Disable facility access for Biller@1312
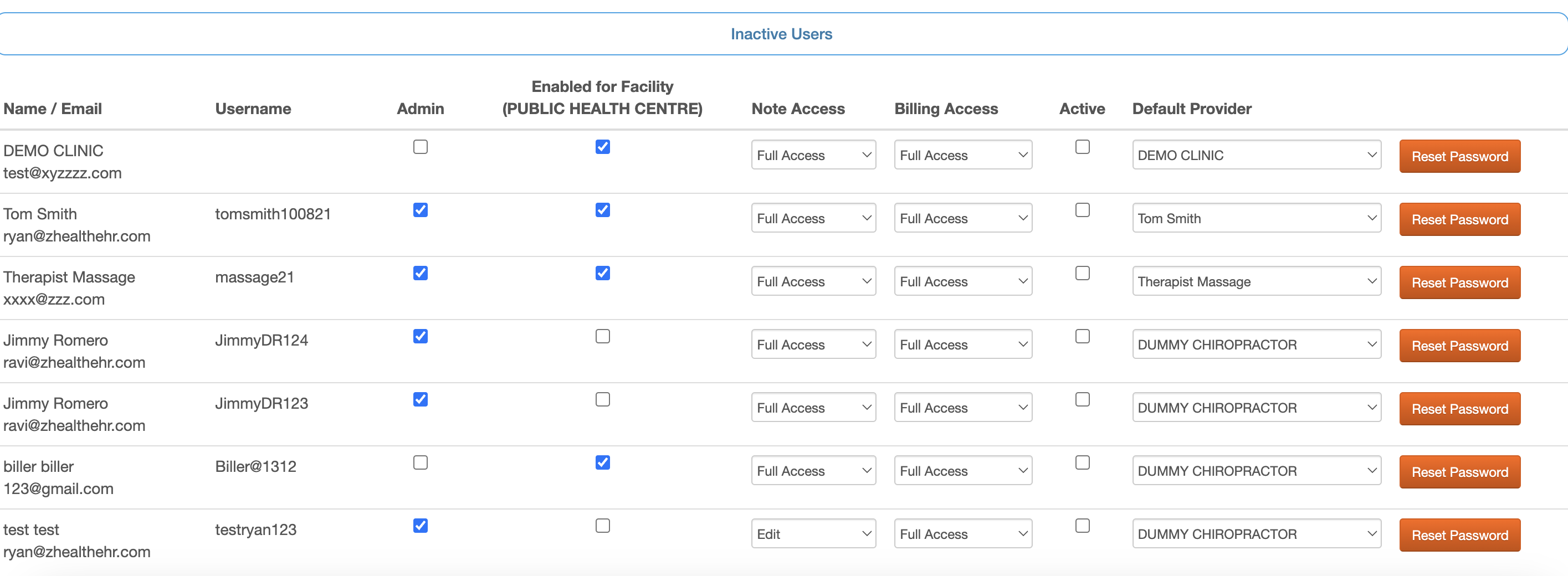Screen dimensions: 1568x576 (x=603, y=464)
